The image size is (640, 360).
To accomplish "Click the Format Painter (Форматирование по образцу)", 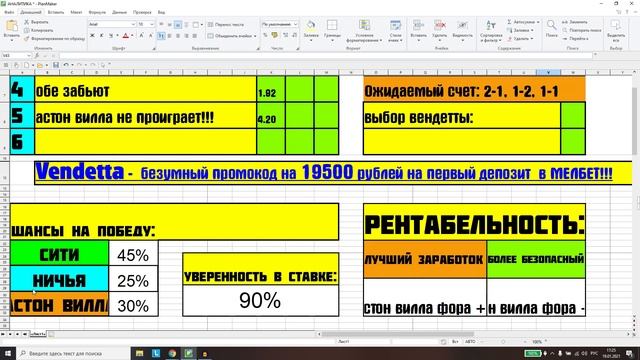I will click(54, 38).
